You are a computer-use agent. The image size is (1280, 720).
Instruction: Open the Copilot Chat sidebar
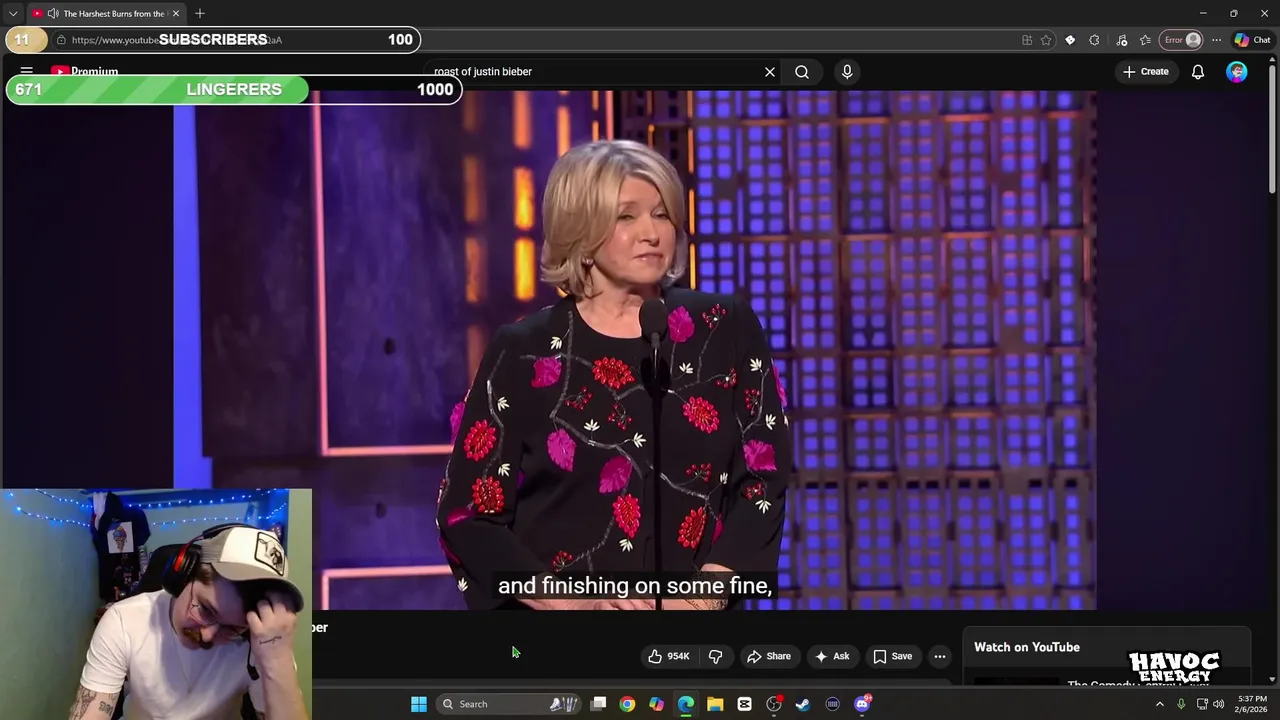coord(1252,40)
